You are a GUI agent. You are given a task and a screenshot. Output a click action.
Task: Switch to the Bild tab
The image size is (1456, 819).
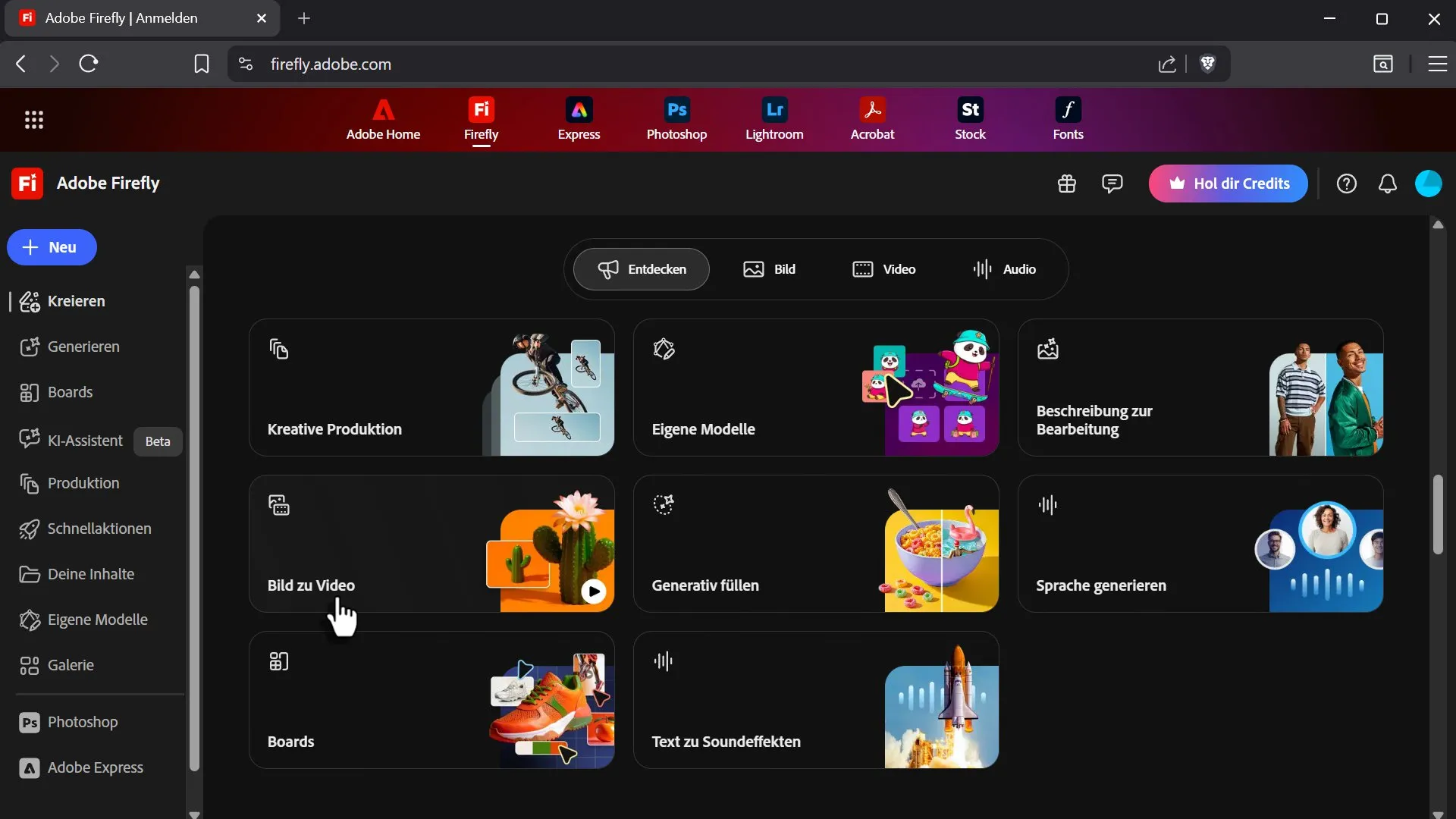tap(769, 269)
